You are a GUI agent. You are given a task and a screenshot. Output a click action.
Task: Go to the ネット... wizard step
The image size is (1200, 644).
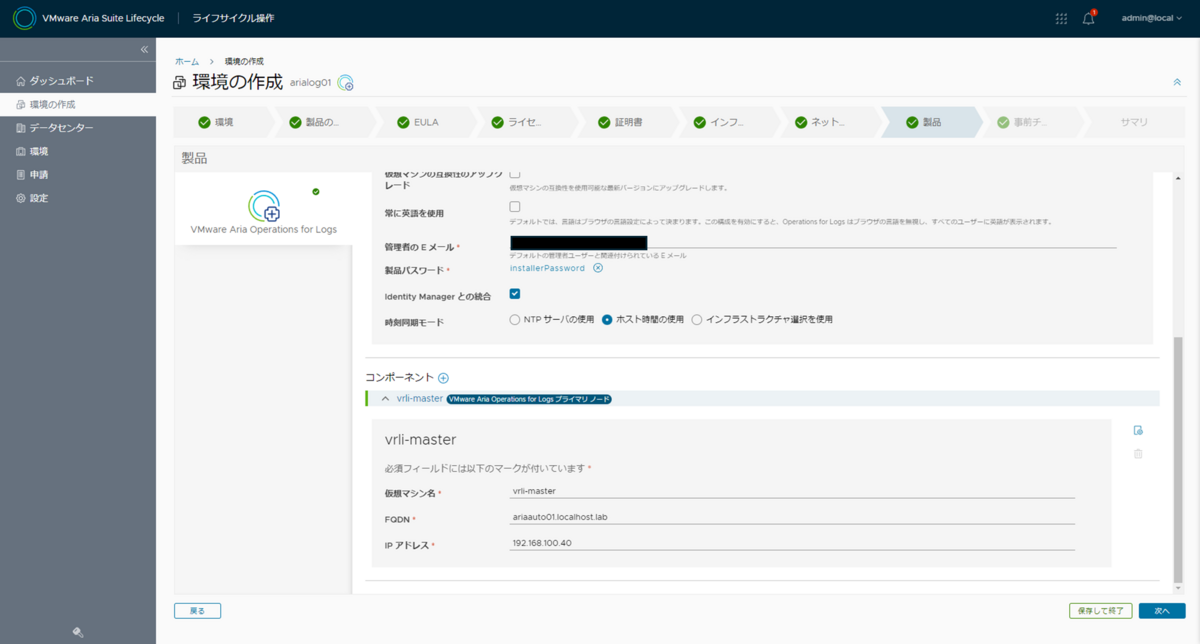pyautogui.click(x=826, y=122)
